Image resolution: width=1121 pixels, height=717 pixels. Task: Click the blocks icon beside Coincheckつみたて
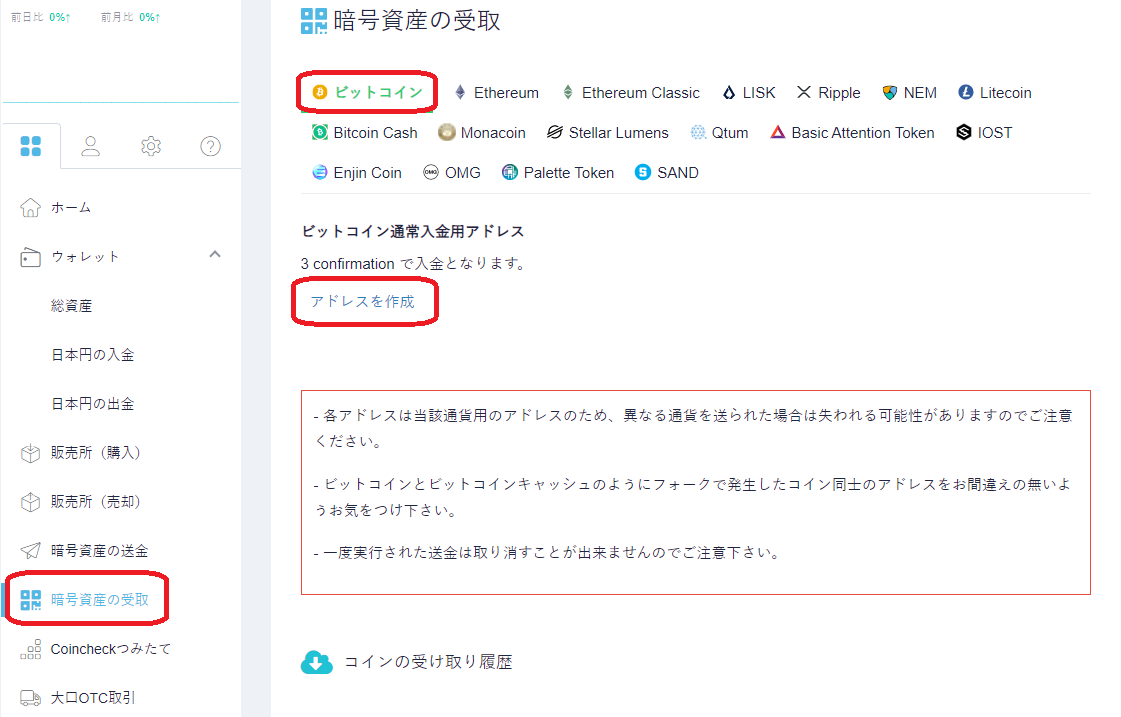(31, 649)
